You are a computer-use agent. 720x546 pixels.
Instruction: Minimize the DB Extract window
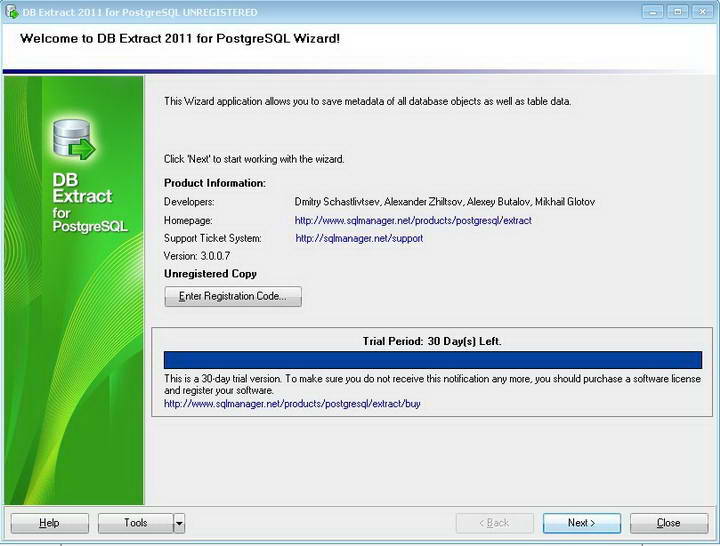tap(653, 12)
